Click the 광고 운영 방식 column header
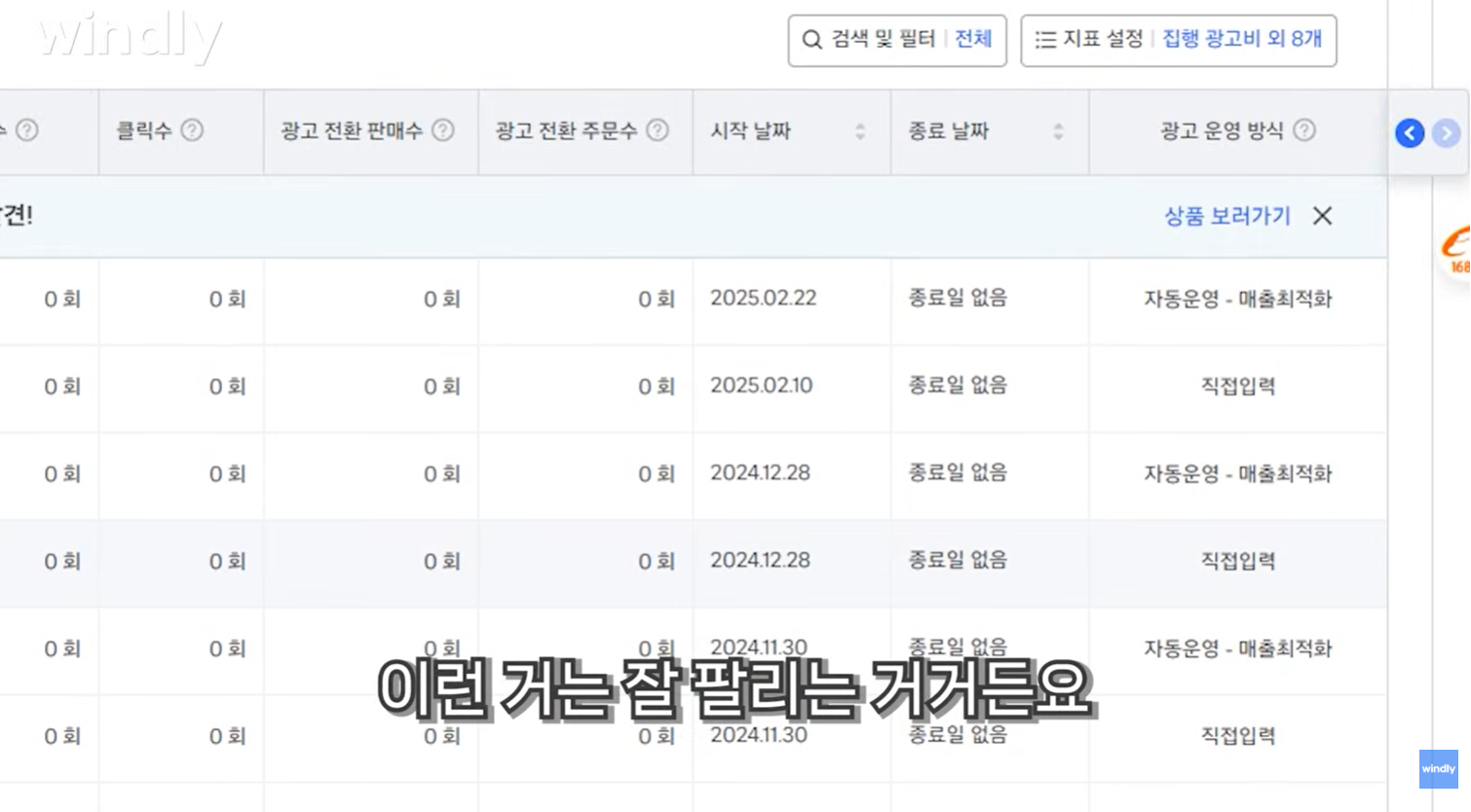 [x=1237, y=131]
